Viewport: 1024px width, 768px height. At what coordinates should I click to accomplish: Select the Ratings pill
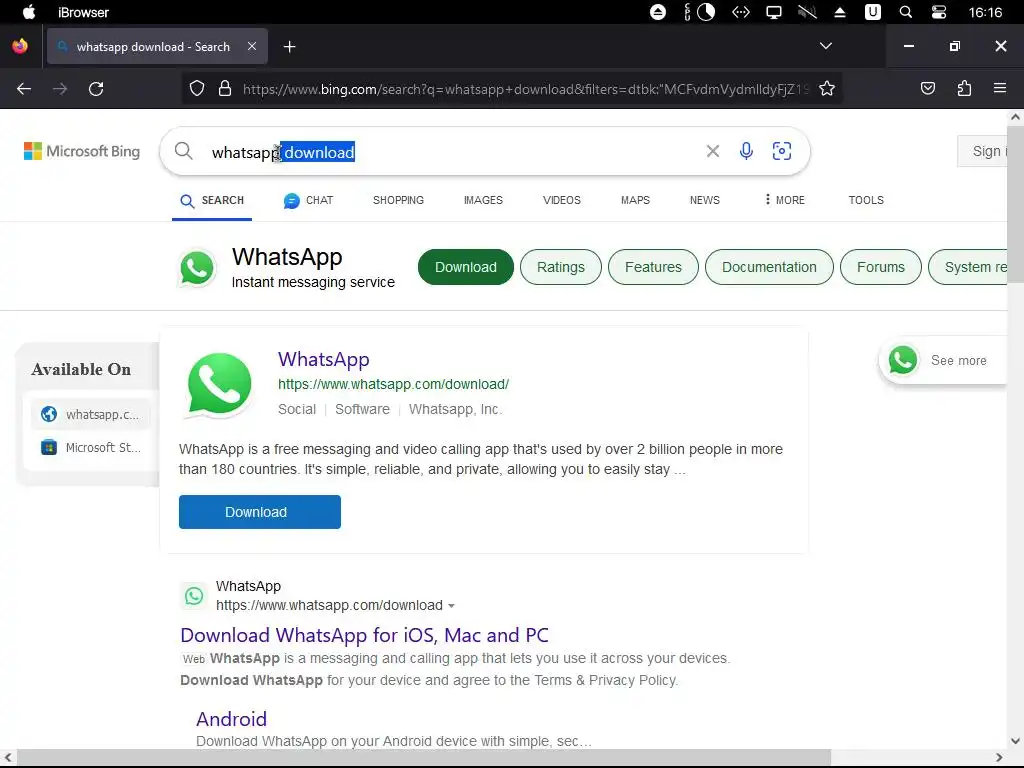click(560, 267)
